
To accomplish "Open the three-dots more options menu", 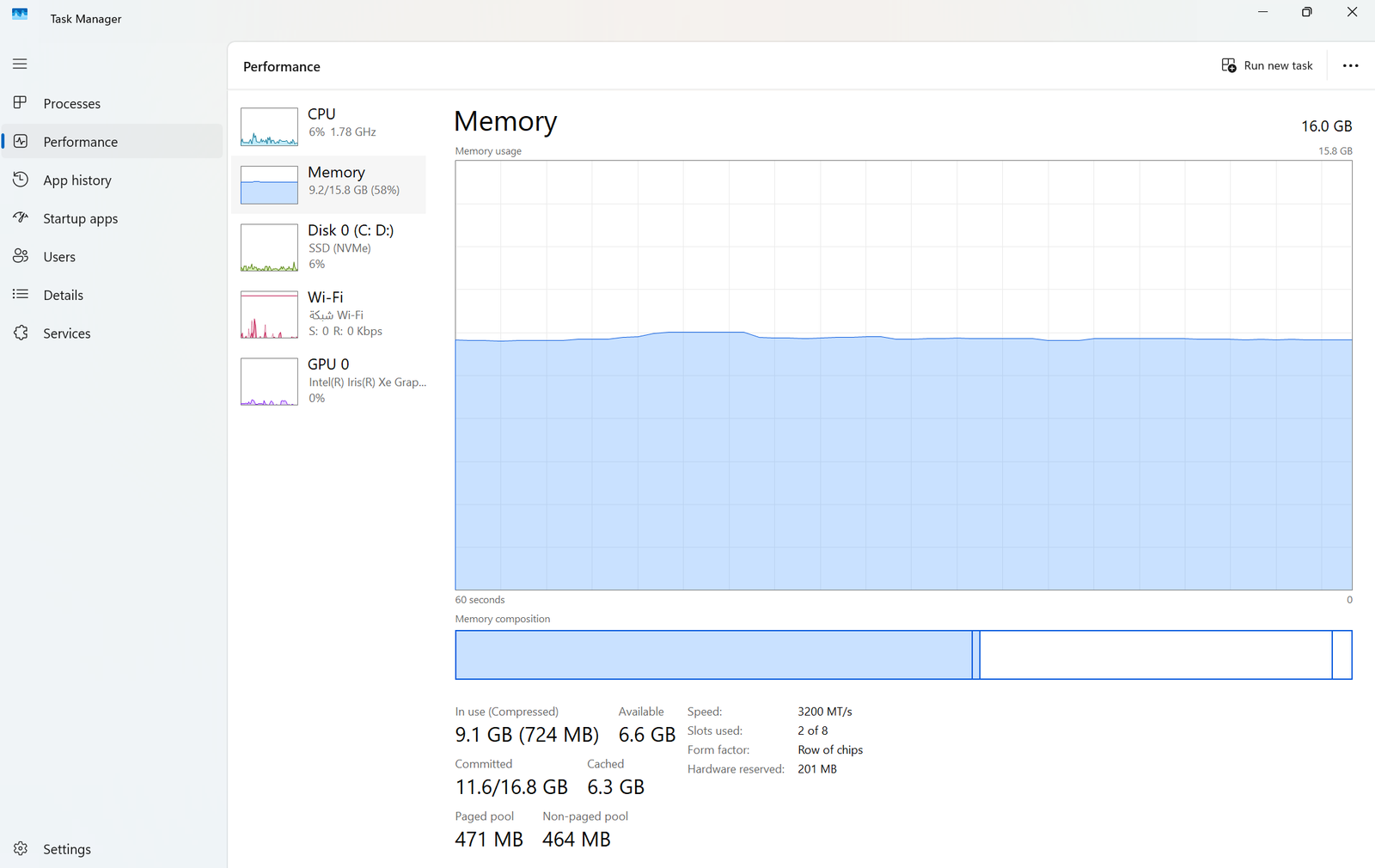I will (1350, 66).
